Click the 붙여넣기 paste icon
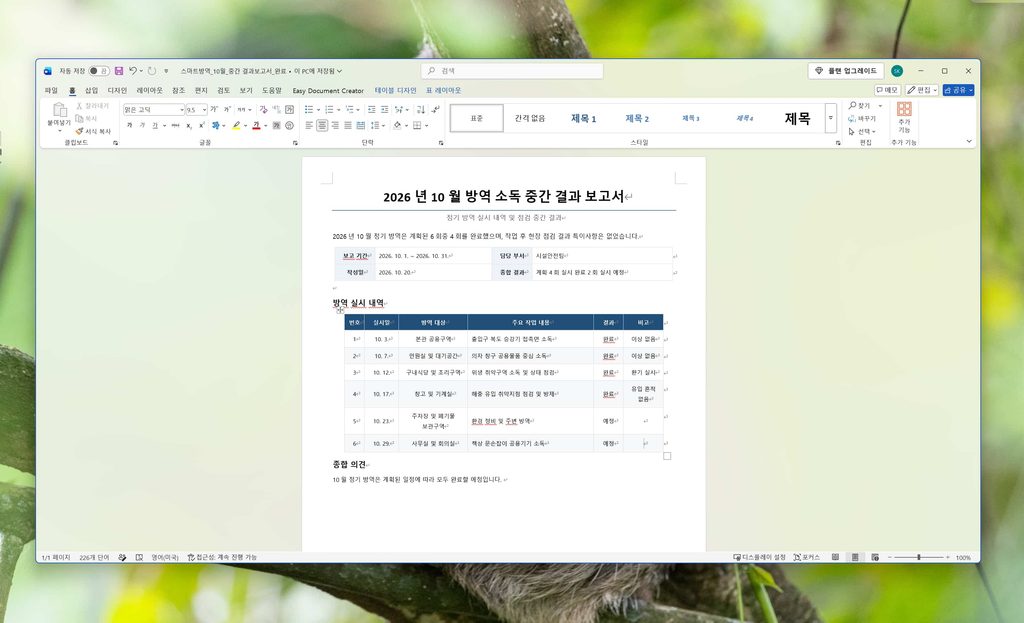This screenshot has width=1024, height=623. [59, 110]
